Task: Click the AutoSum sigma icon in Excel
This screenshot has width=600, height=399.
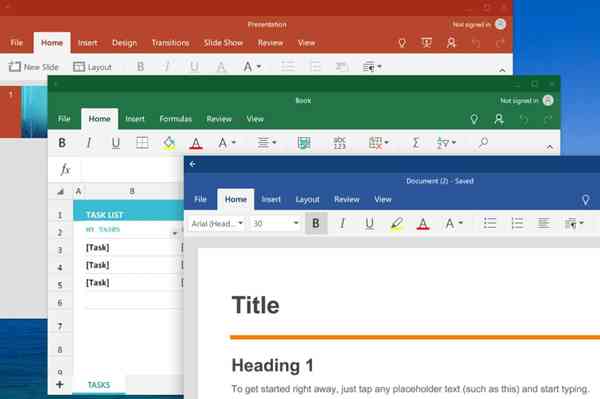Action: [416, 143]
